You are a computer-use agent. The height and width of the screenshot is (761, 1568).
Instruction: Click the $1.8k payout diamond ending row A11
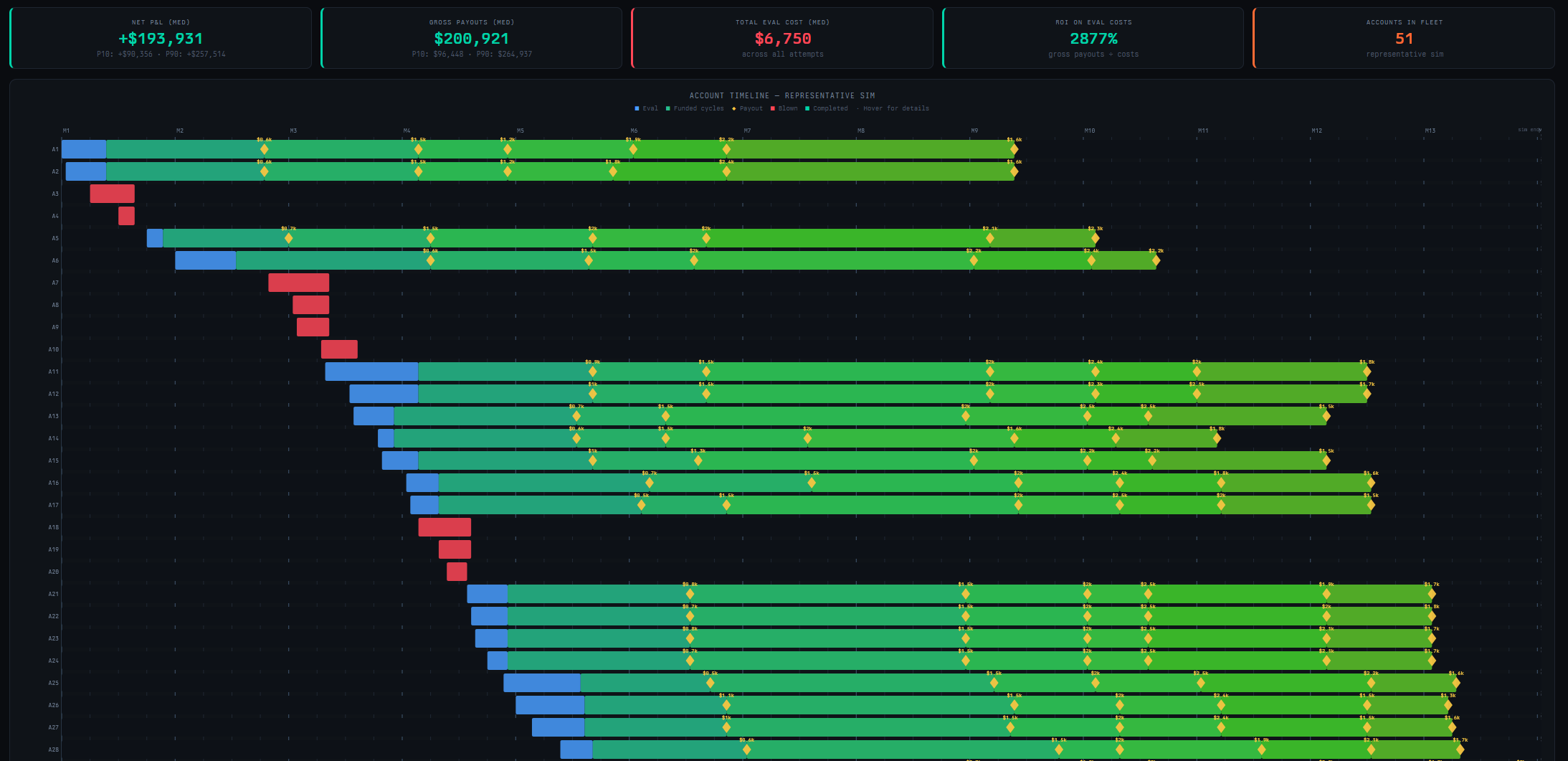(x=1366, y=372)
